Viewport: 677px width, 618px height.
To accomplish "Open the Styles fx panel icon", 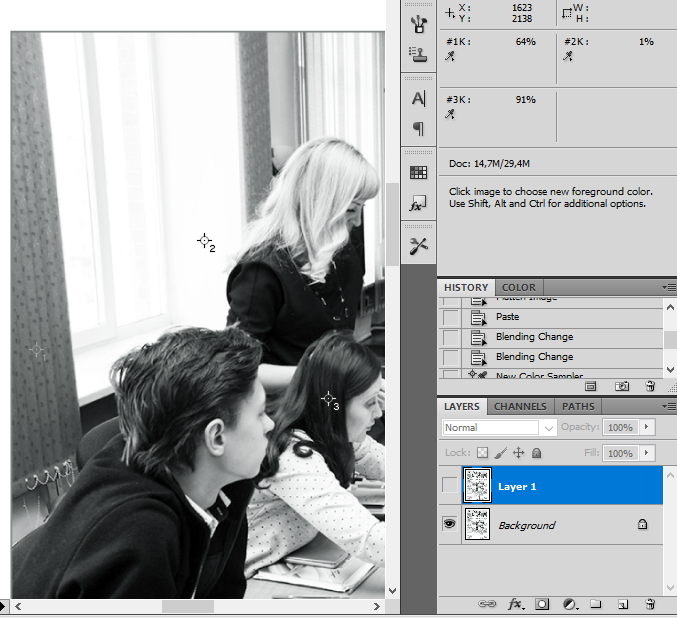I will click(x=418, y=203).
